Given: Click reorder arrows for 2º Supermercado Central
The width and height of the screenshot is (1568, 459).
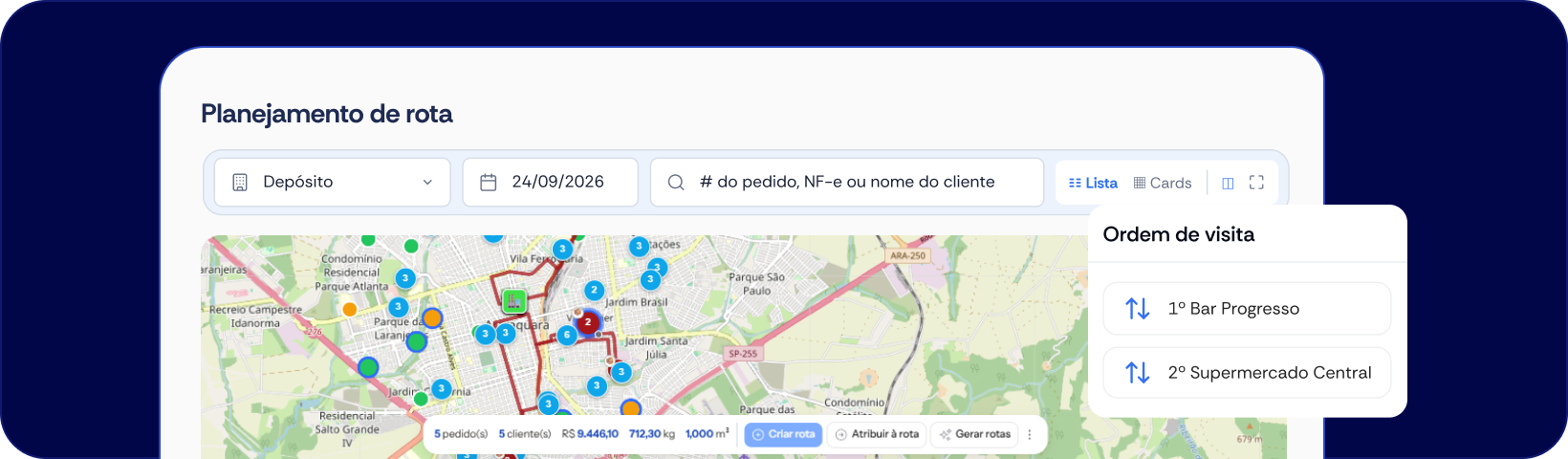Looking at the screenshot, I should point(1137,372).
